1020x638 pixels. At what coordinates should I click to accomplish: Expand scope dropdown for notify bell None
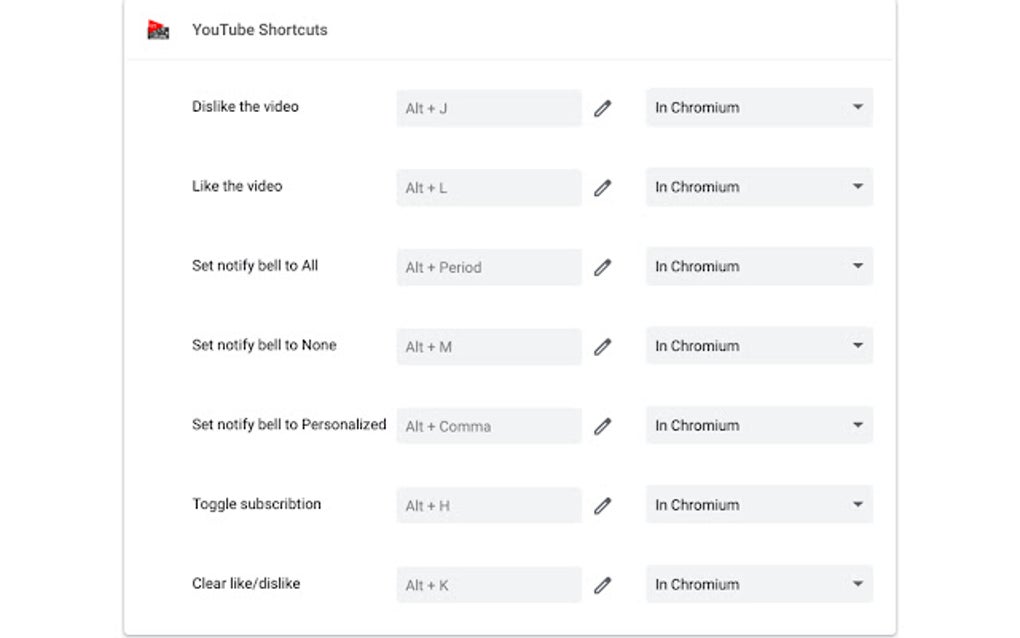click(759, 346)
